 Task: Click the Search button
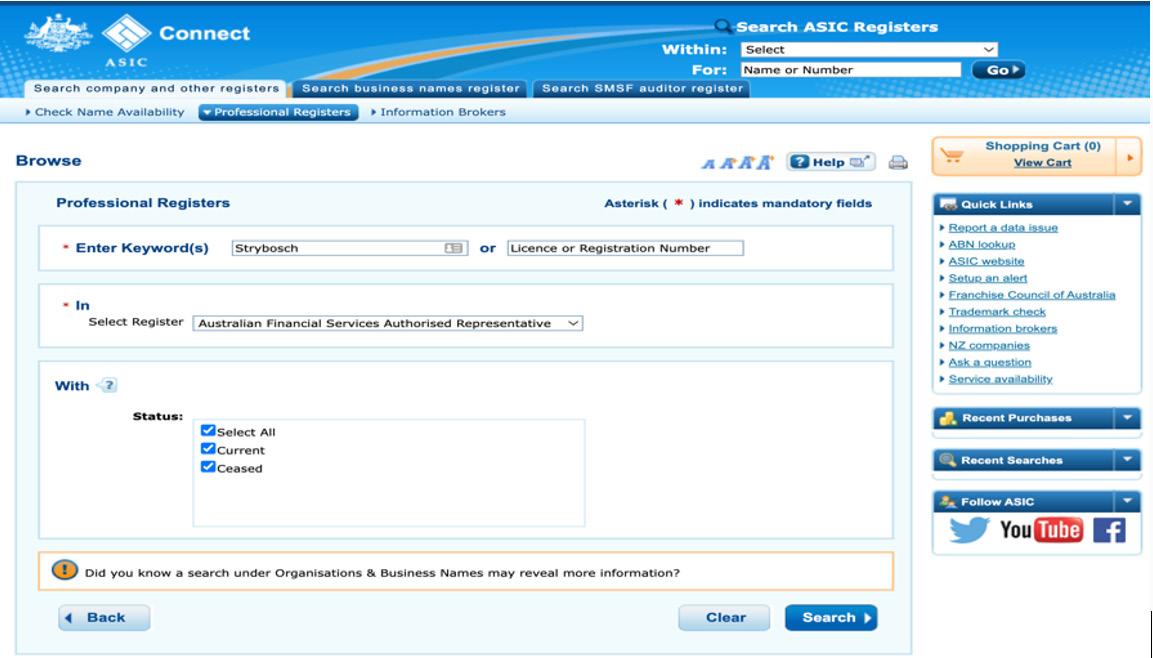[x=831, y=618]
